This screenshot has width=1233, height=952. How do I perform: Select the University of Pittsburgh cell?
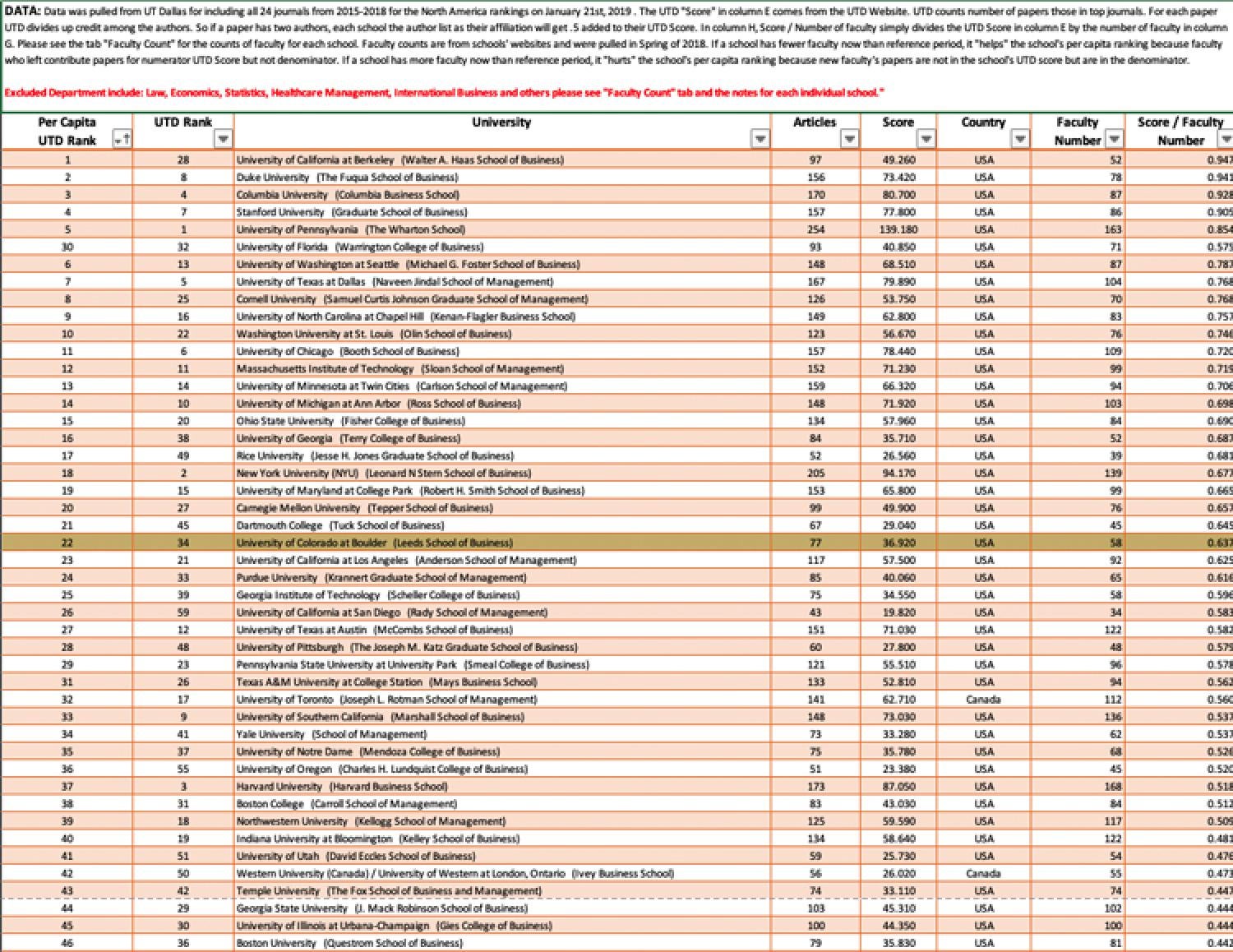(x=502, y=647)
